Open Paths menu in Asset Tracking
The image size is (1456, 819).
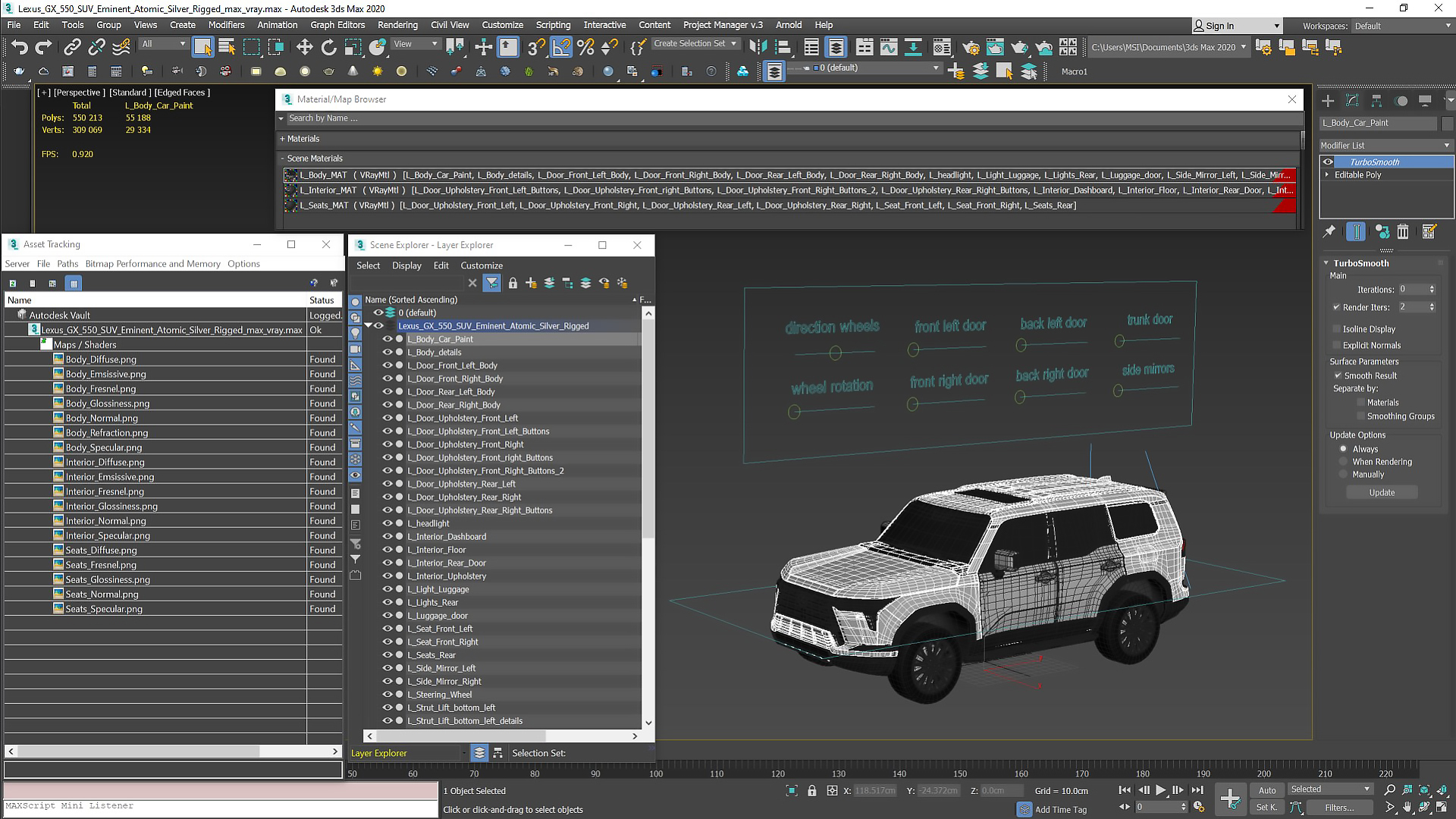click(x=67, y=264)
